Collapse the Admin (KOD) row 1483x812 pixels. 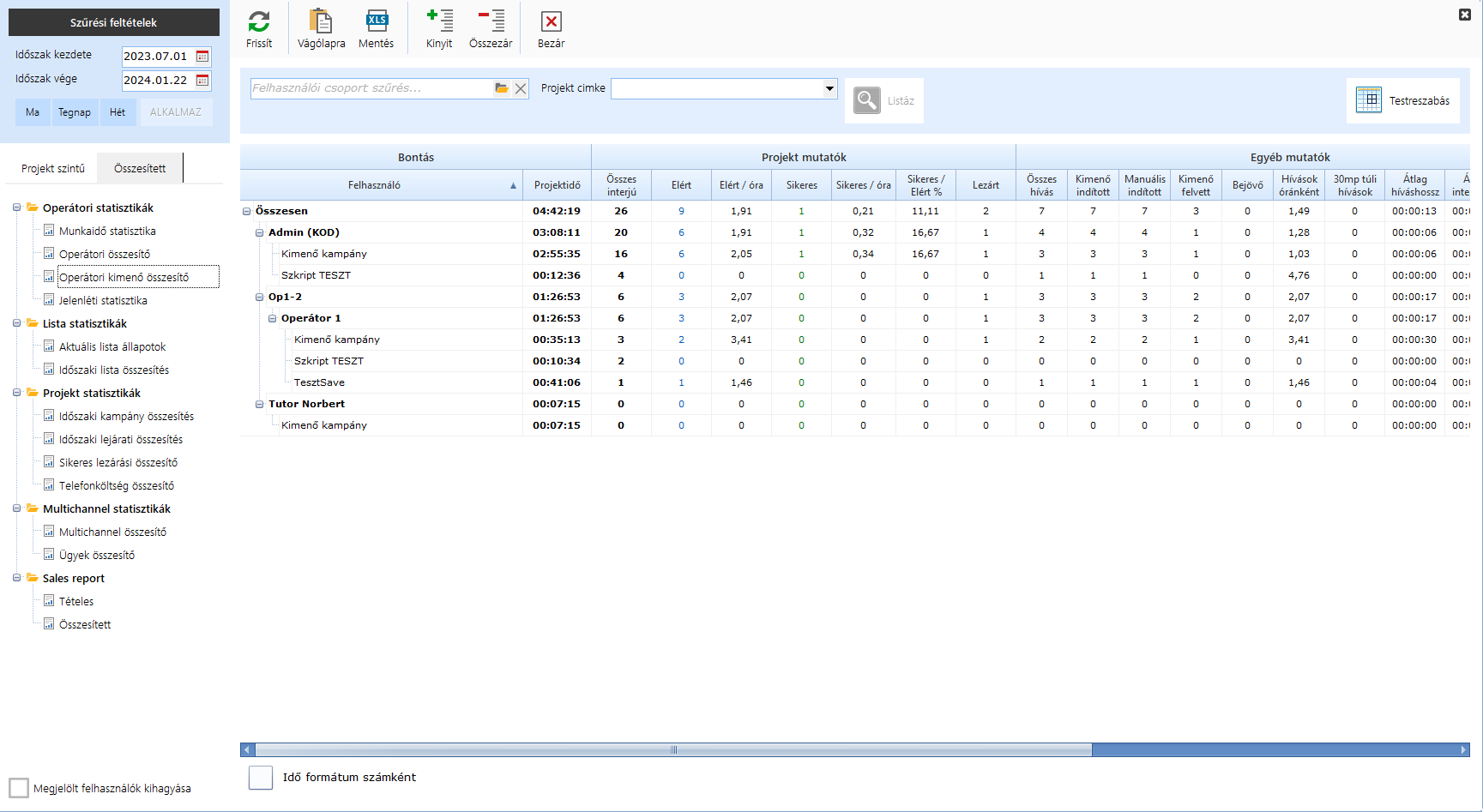[260, 232]
